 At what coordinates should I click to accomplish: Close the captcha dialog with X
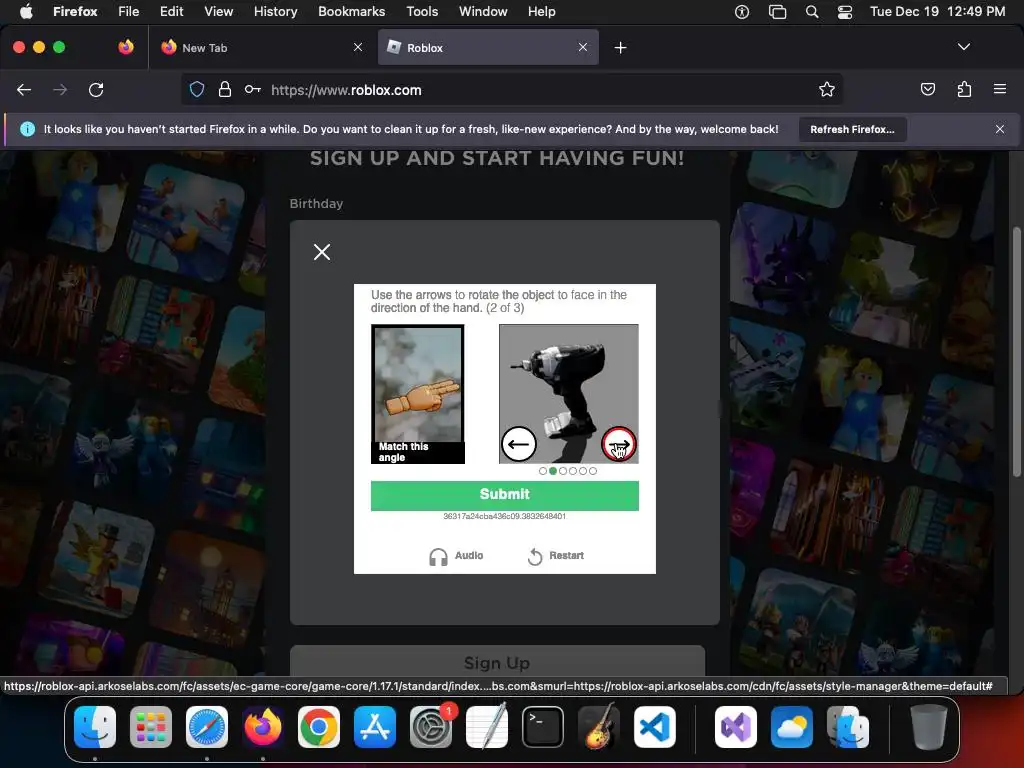(321, 252)
